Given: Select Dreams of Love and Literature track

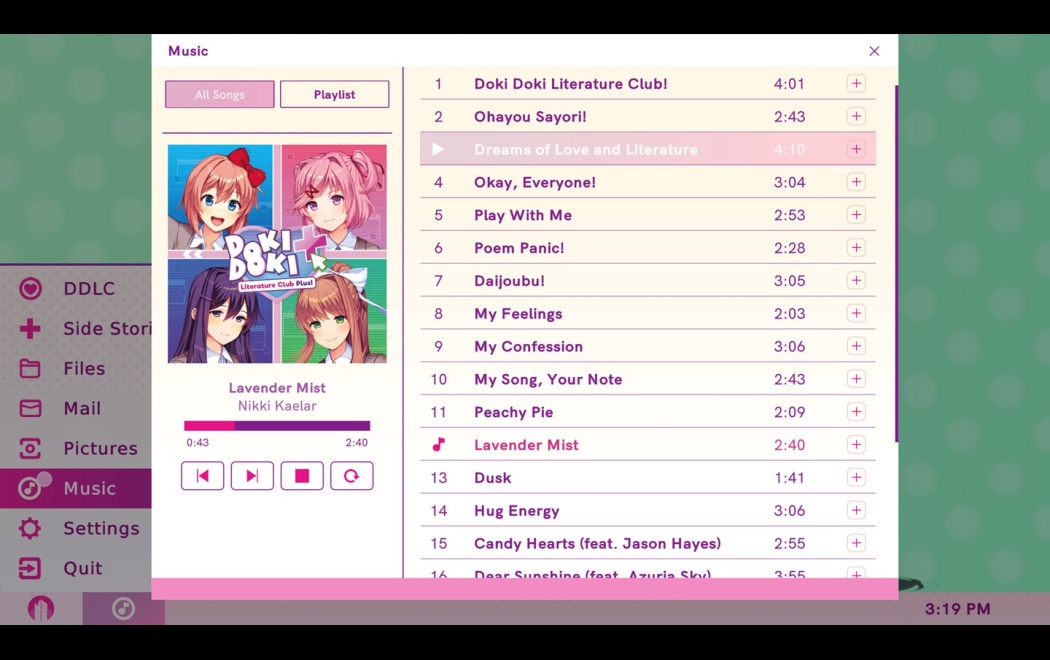Looking at the screenshot, I should tap(648, 149).
